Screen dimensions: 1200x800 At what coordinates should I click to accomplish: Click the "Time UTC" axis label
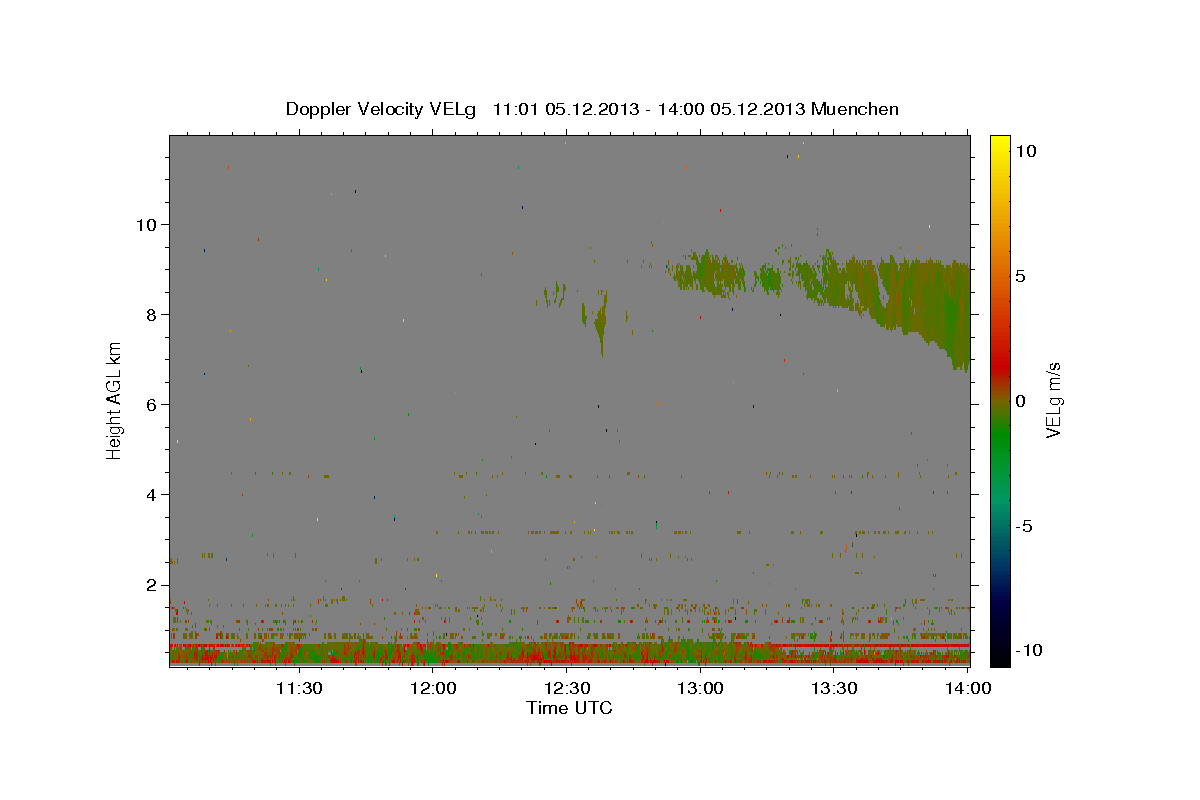pos(569,708)
